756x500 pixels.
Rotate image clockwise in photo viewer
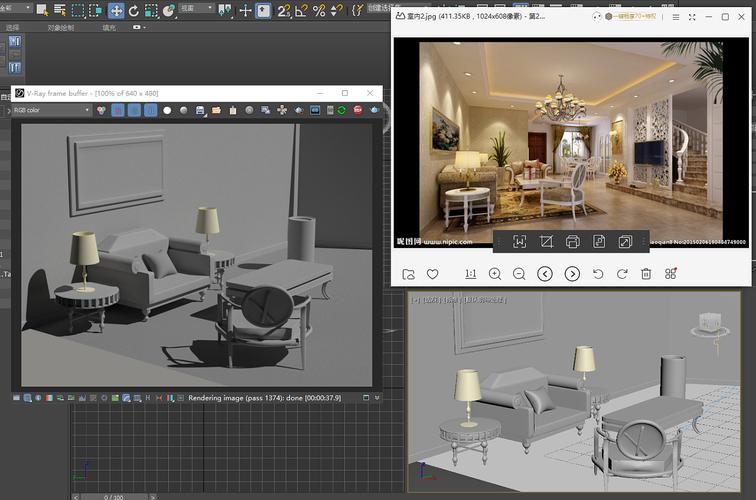[622, 274]
